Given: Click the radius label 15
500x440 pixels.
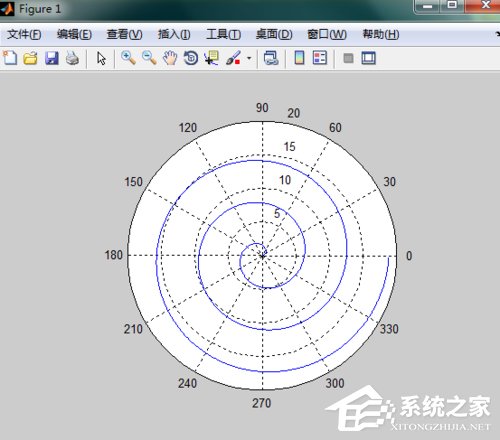Looking at the screenshot, I should click(x=289, y=147).
